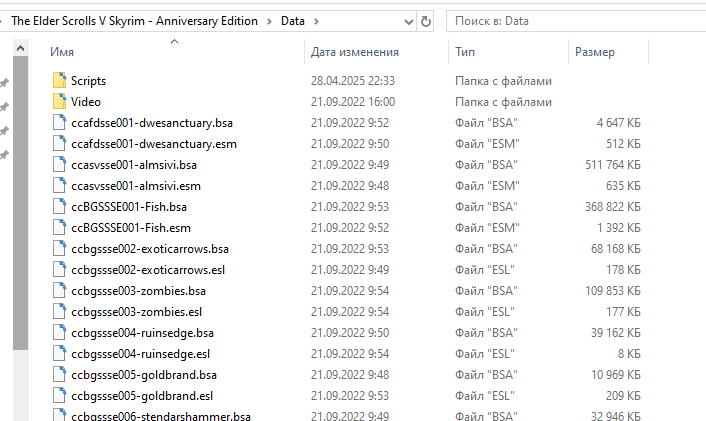Click the ccbgssse002-exoticarrows.bsa file icon
706x421 pixels.
click(59, 249)
